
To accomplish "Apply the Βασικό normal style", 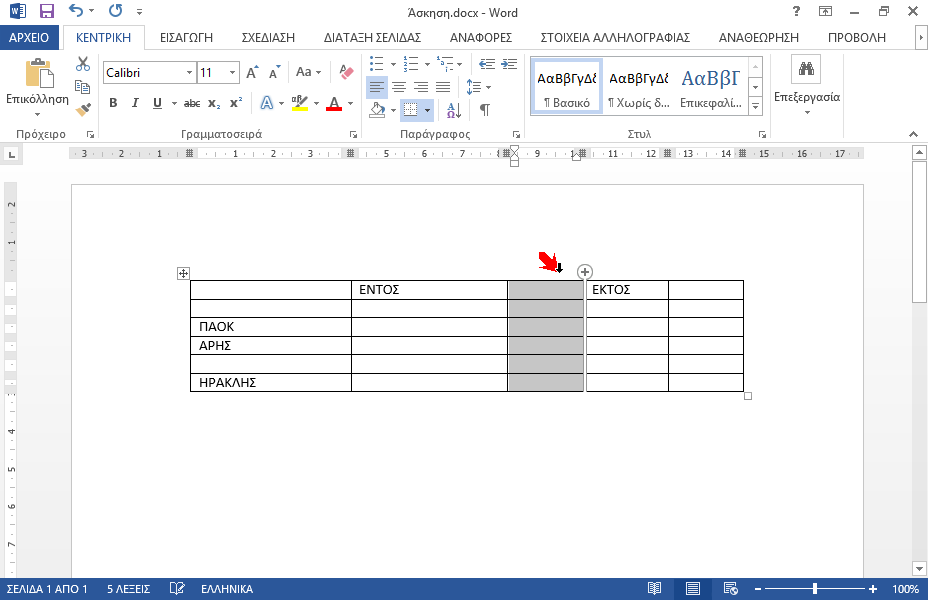I will [x=567, y=86].
